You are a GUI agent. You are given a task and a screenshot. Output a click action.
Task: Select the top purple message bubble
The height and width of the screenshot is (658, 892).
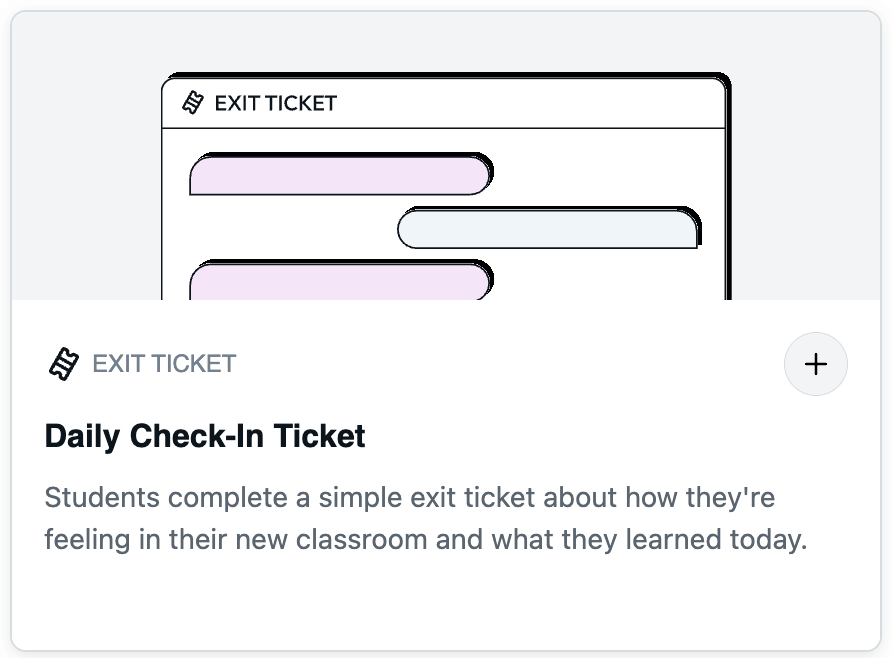[341, 174]
